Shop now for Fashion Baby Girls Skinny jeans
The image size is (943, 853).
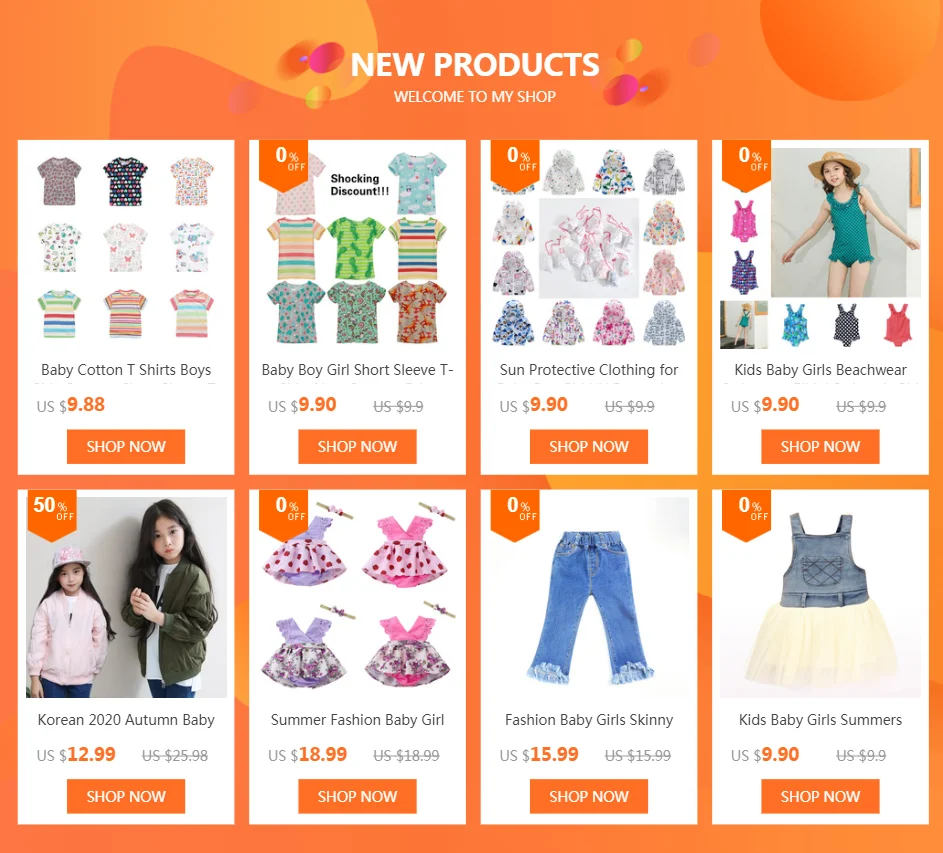click(589, 796)
